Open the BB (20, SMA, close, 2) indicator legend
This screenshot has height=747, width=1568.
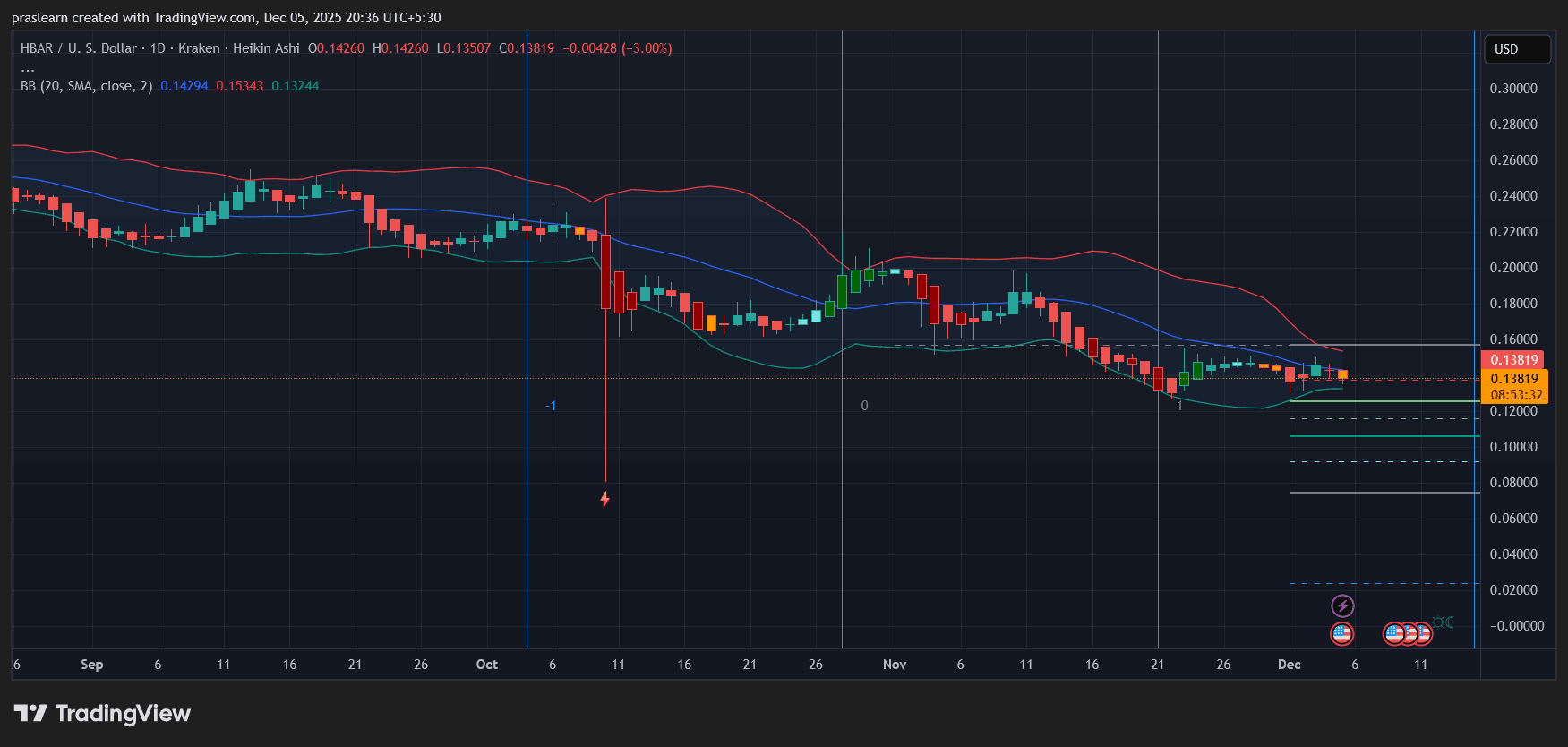coord(86,86)
